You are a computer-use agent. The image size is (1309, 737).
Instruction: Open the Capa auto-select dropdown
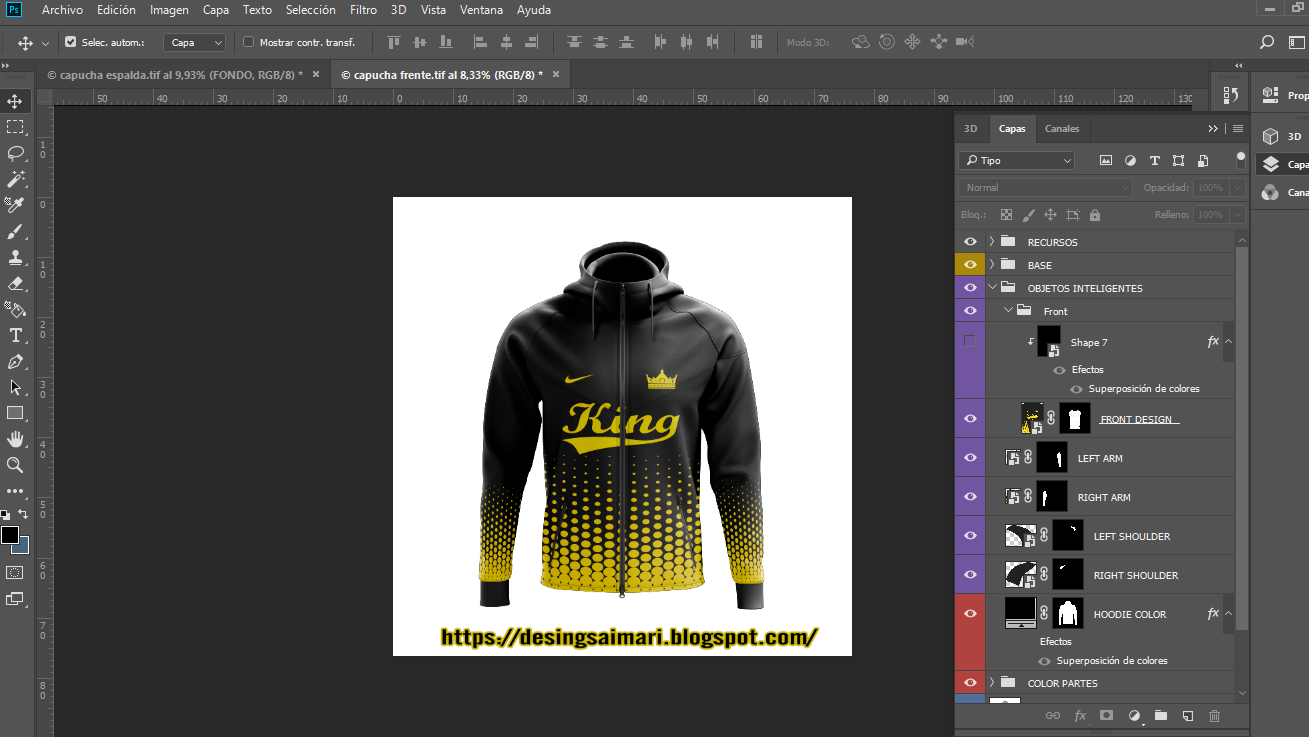pos(196,43)
